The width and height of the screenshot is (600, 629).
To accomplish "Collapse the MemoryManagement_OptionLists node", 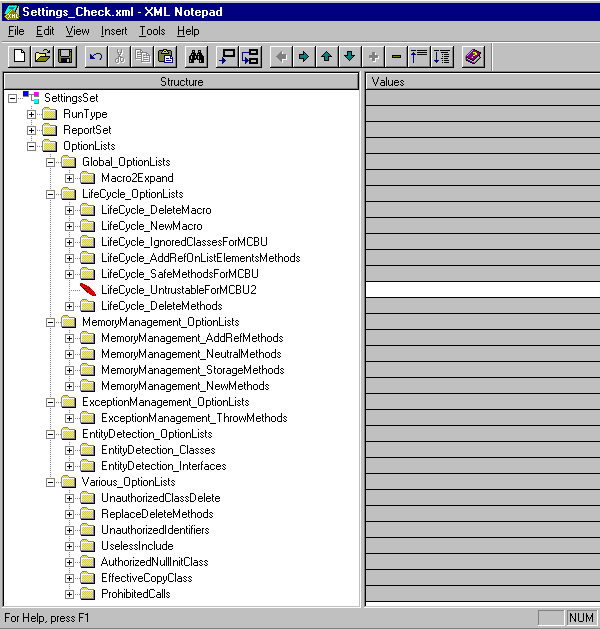I will point(50,322).
